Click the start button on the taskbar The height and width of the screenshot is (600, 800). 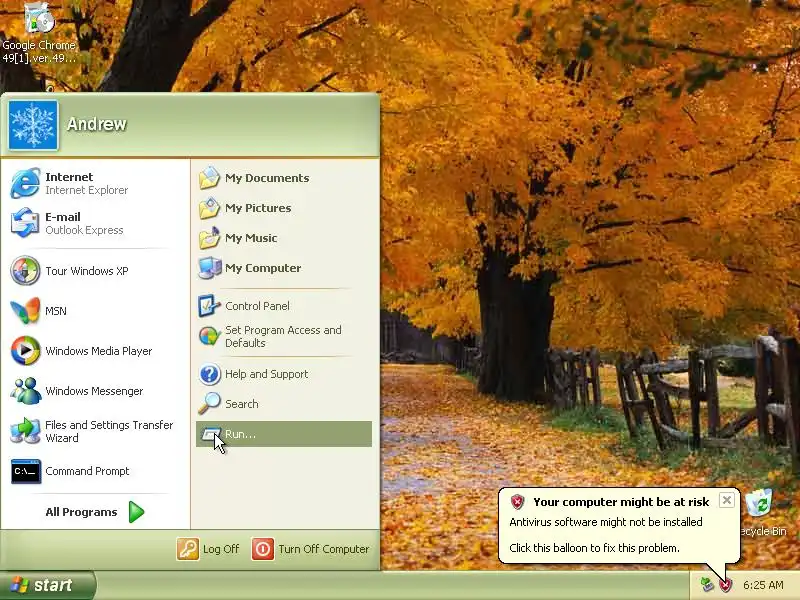47,585
